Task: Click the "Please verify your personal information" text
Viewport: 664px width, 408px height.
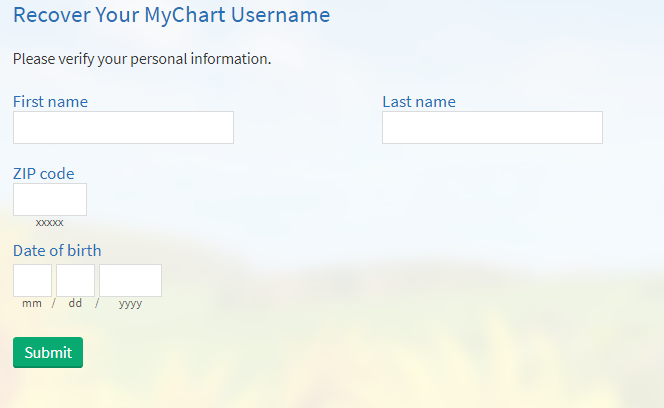Action: [142, 59]
